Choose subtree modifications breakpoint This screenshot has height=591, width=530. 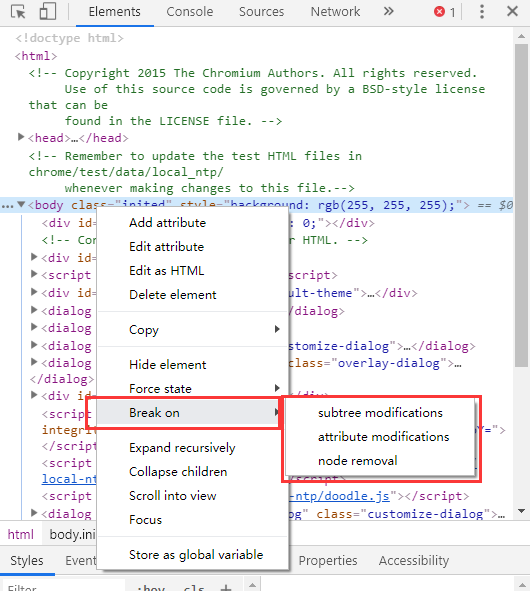[x=380, y=413]
